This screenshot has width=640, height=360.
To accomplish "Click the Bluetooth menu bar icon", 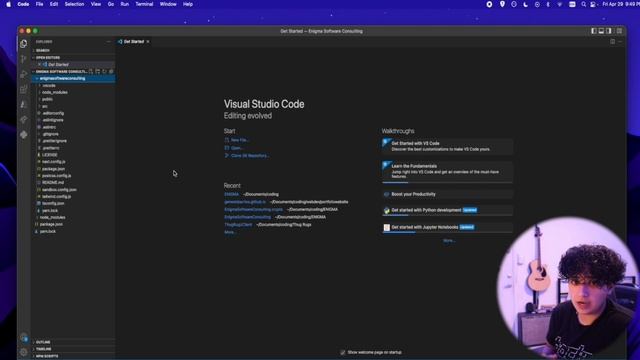I will 548,4.
